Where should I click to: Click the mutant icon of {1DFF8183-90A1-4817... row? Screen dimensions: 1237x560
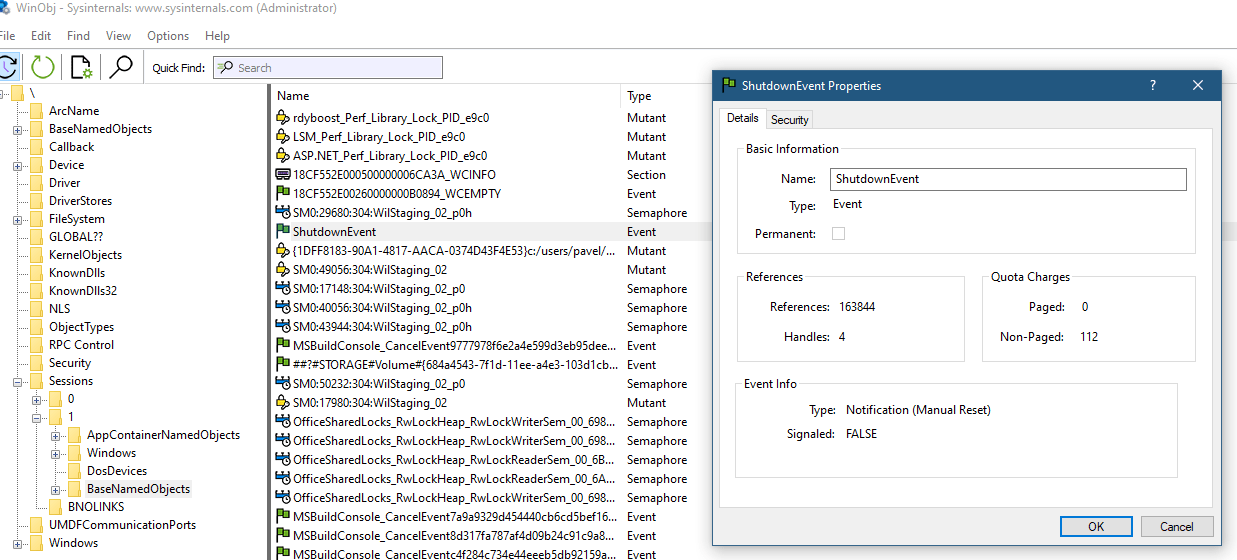pyautogui.click(x=283, y=251)
